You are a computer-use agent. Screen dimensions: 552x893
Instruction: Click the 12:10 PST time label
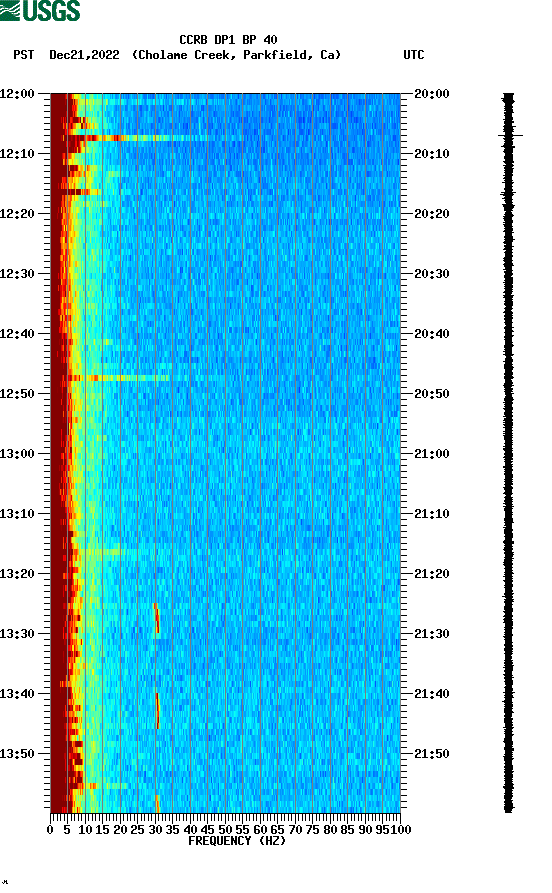17,154
